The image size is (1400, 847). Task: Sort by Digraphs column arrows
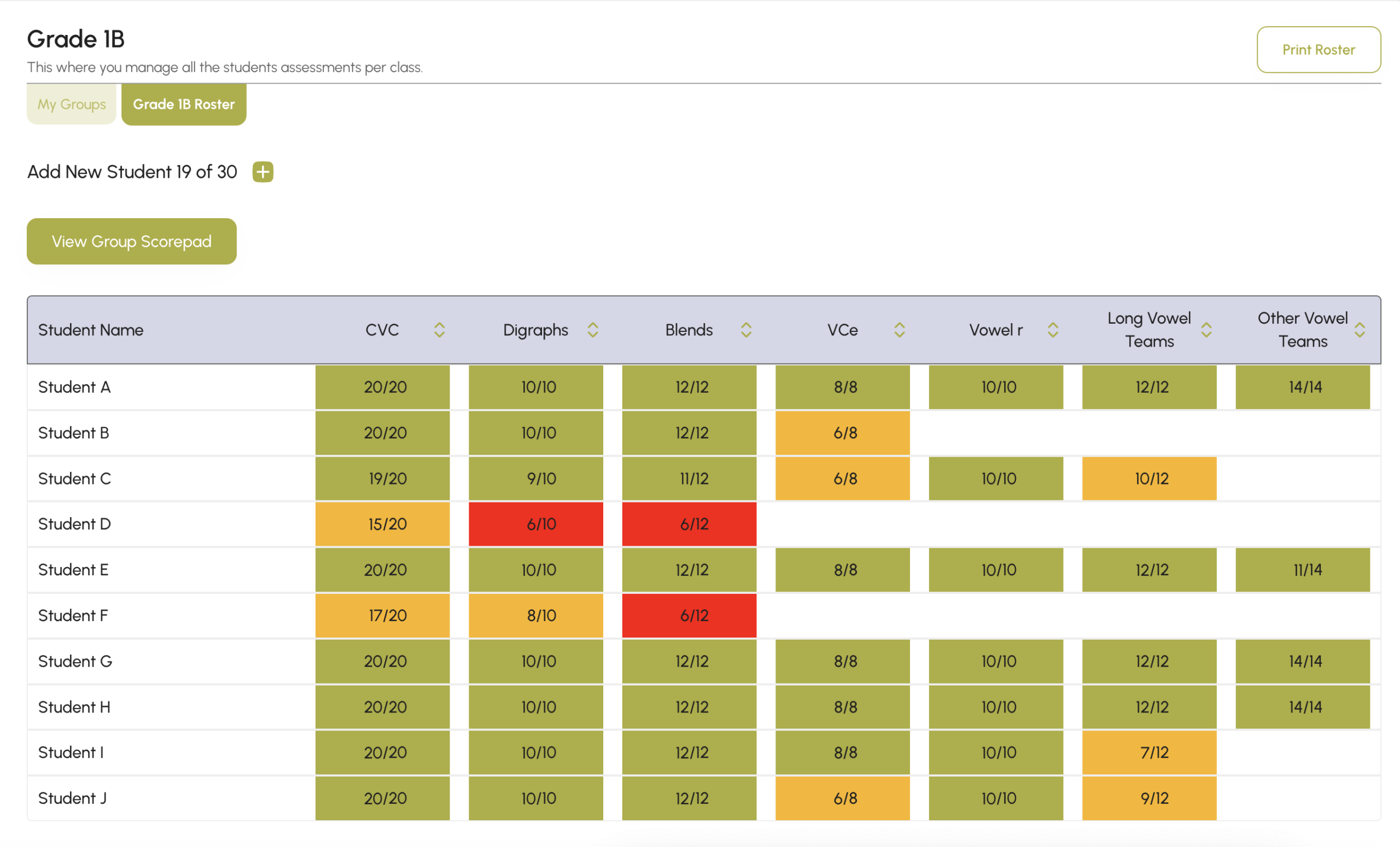pos(593,330)
